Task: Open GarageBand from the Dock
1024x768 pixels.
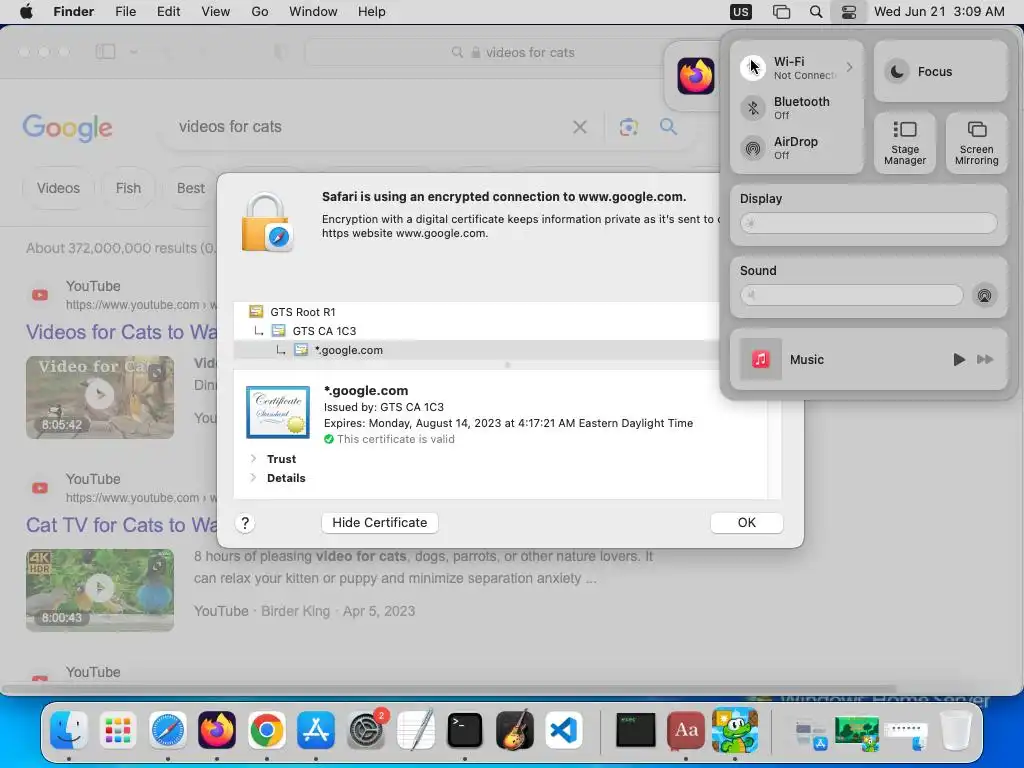Action: (515, 729)
